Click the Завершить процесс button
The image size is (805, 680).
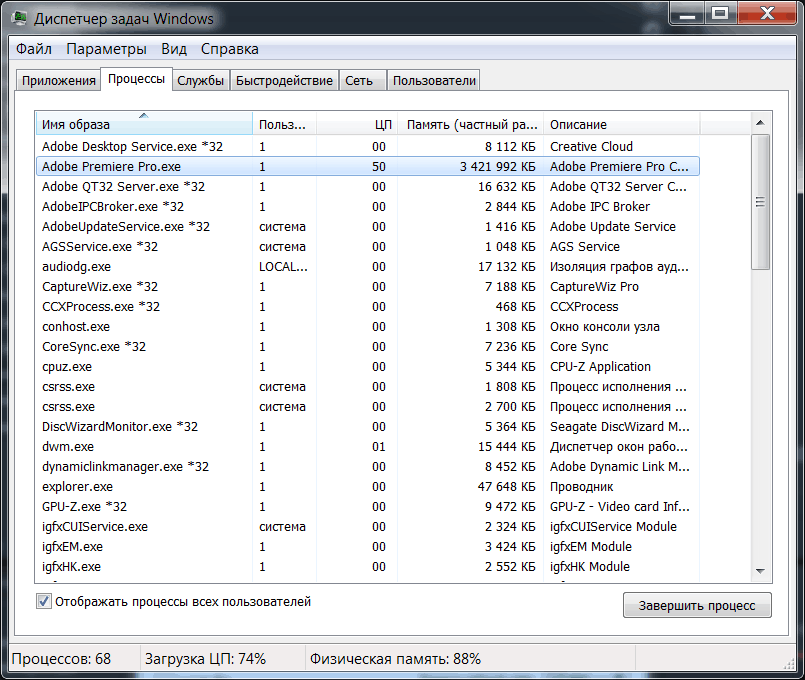[697, 606]
